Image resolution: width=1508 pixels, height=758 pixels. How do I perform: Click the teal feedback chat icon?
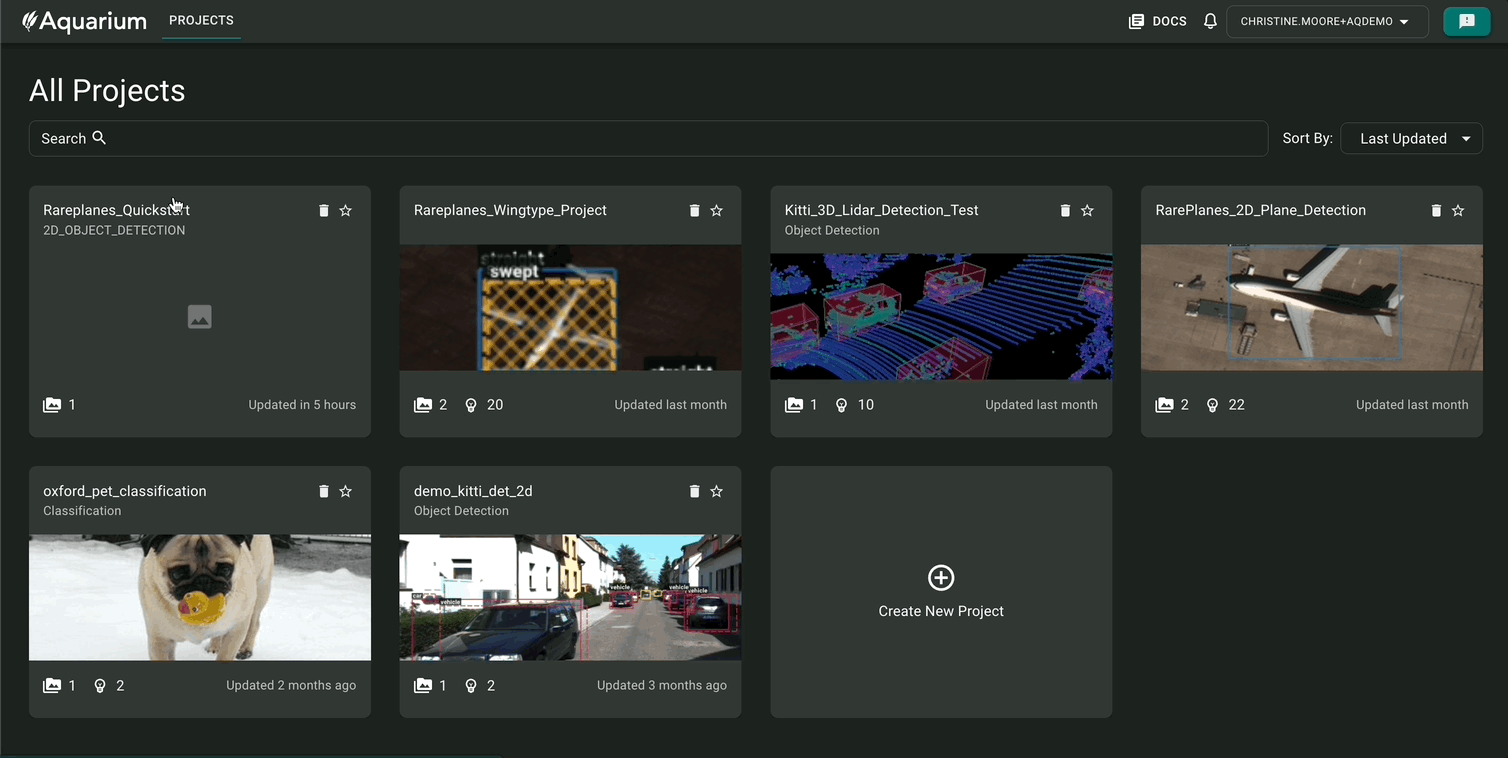1466,21
